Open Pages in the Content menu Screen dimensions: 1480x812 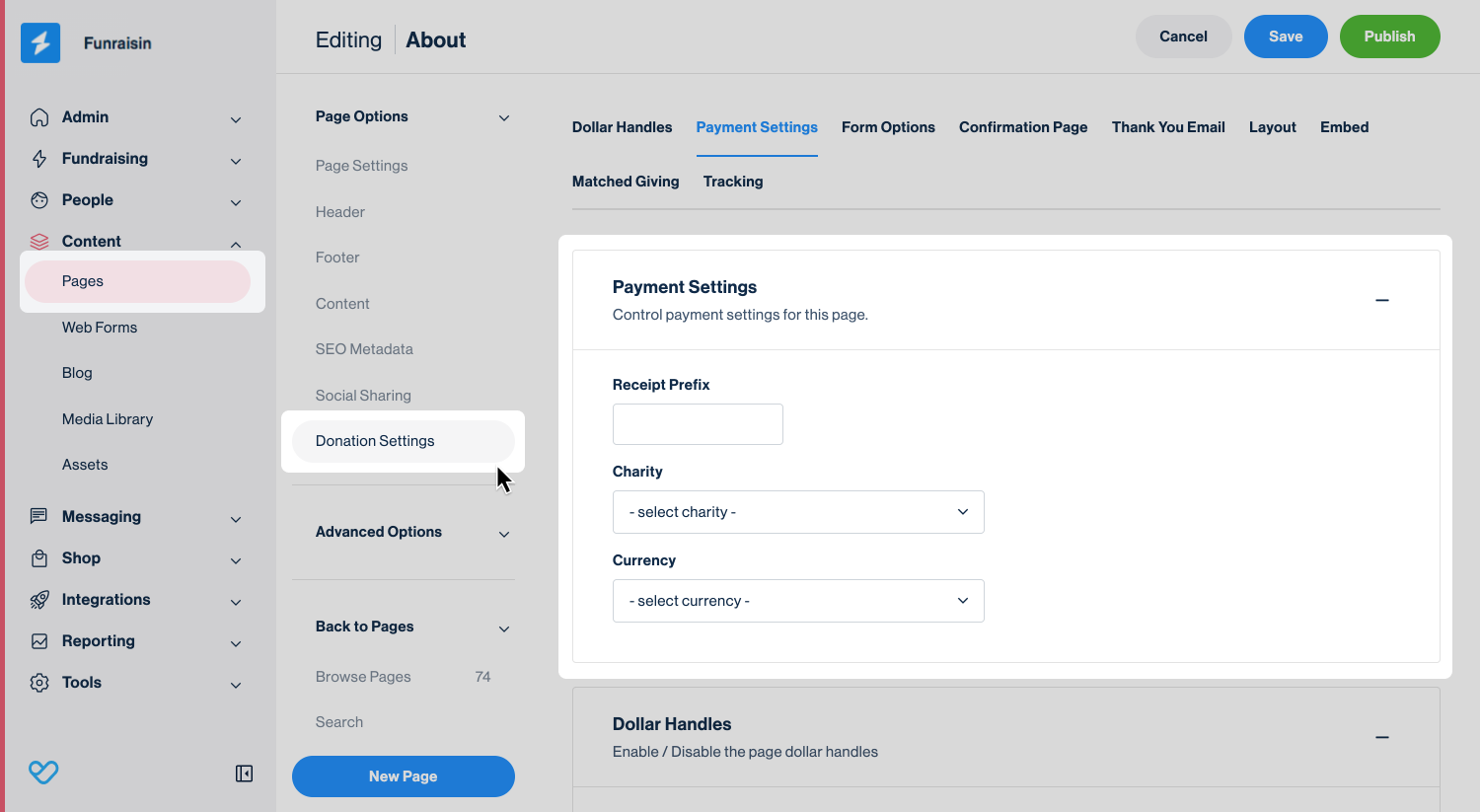pyautogui.click(x=137, y=281)
